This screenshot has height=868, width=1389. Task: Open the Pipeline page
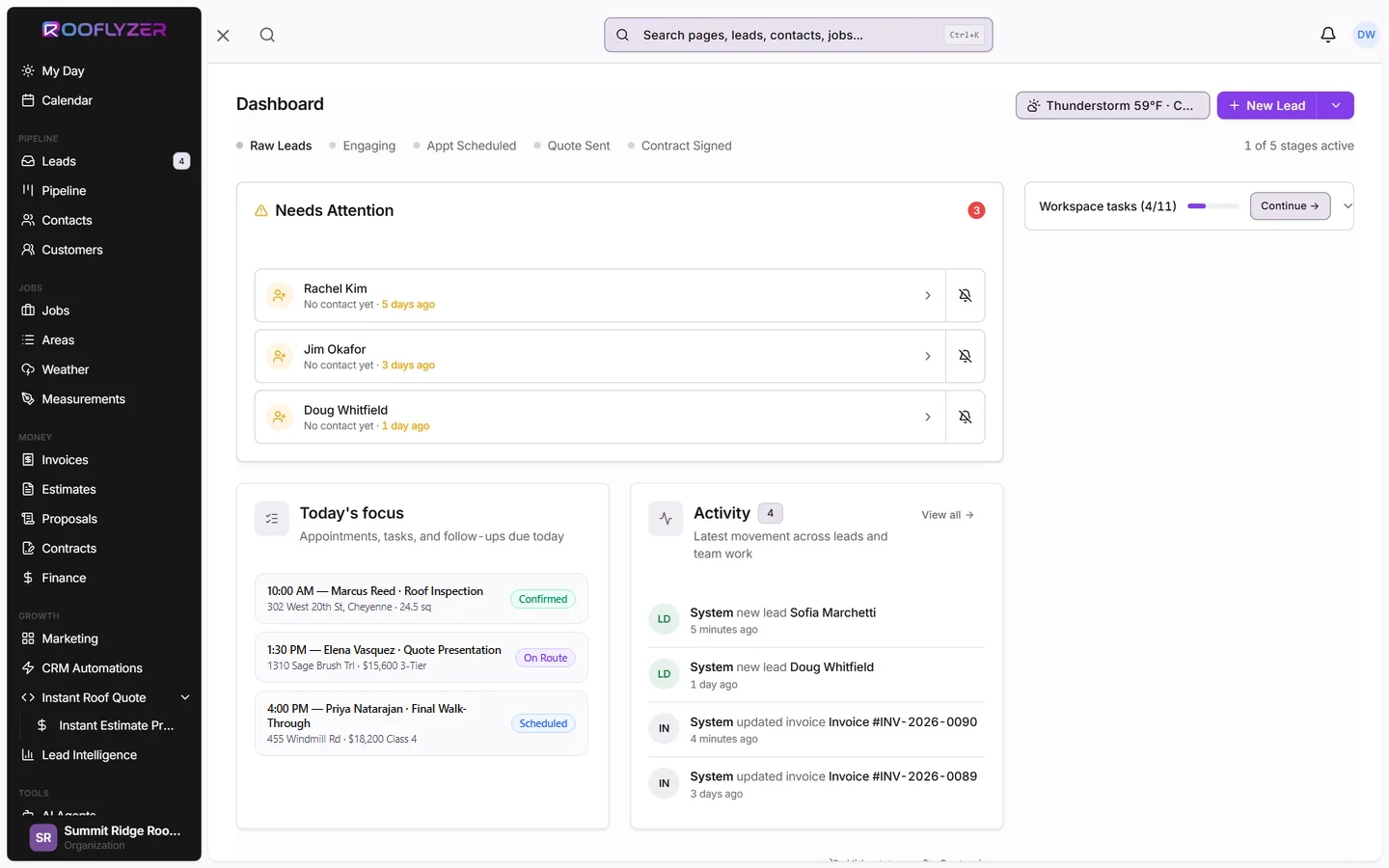pos(104,191)
